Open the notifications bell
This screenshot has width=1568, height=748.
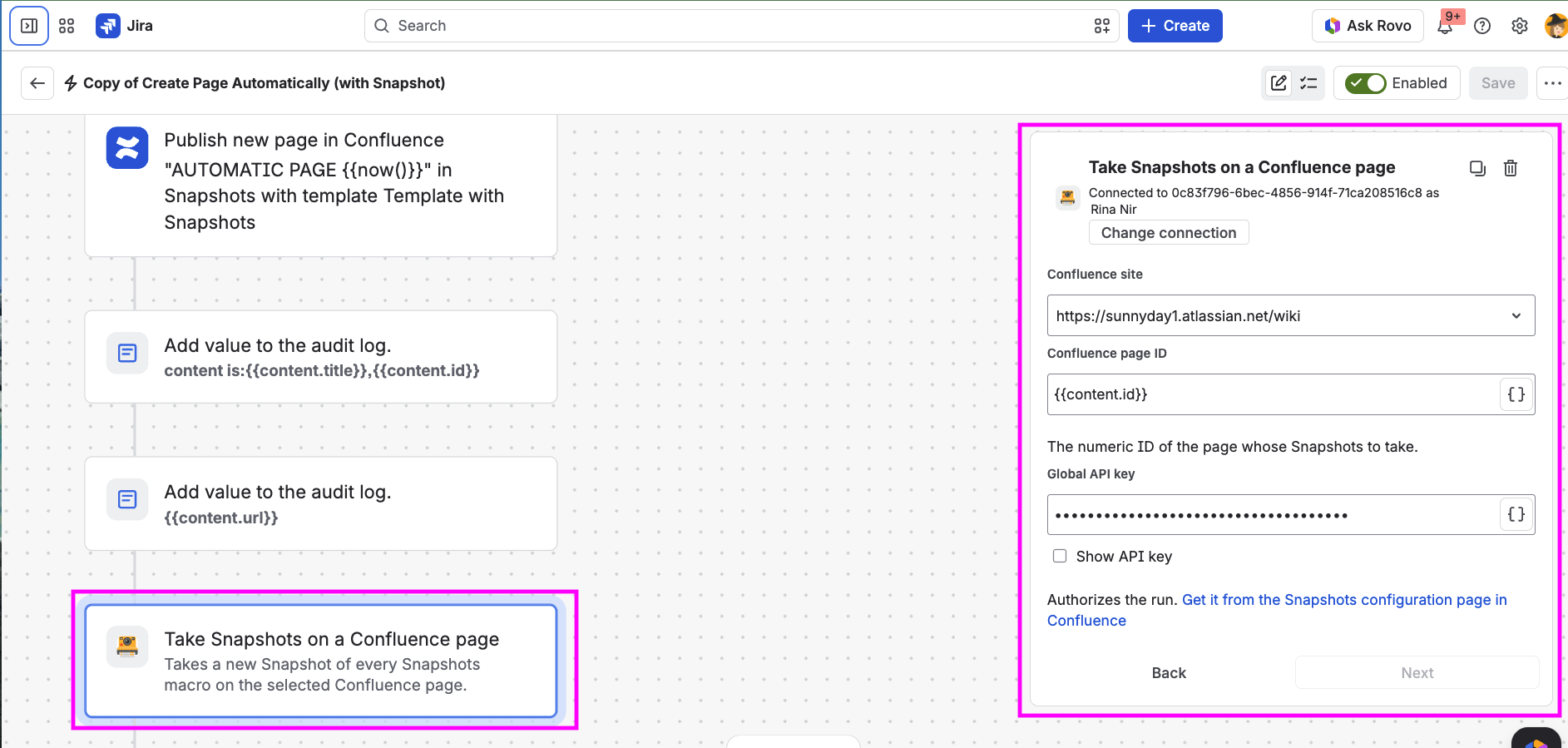click(1445, 26)
